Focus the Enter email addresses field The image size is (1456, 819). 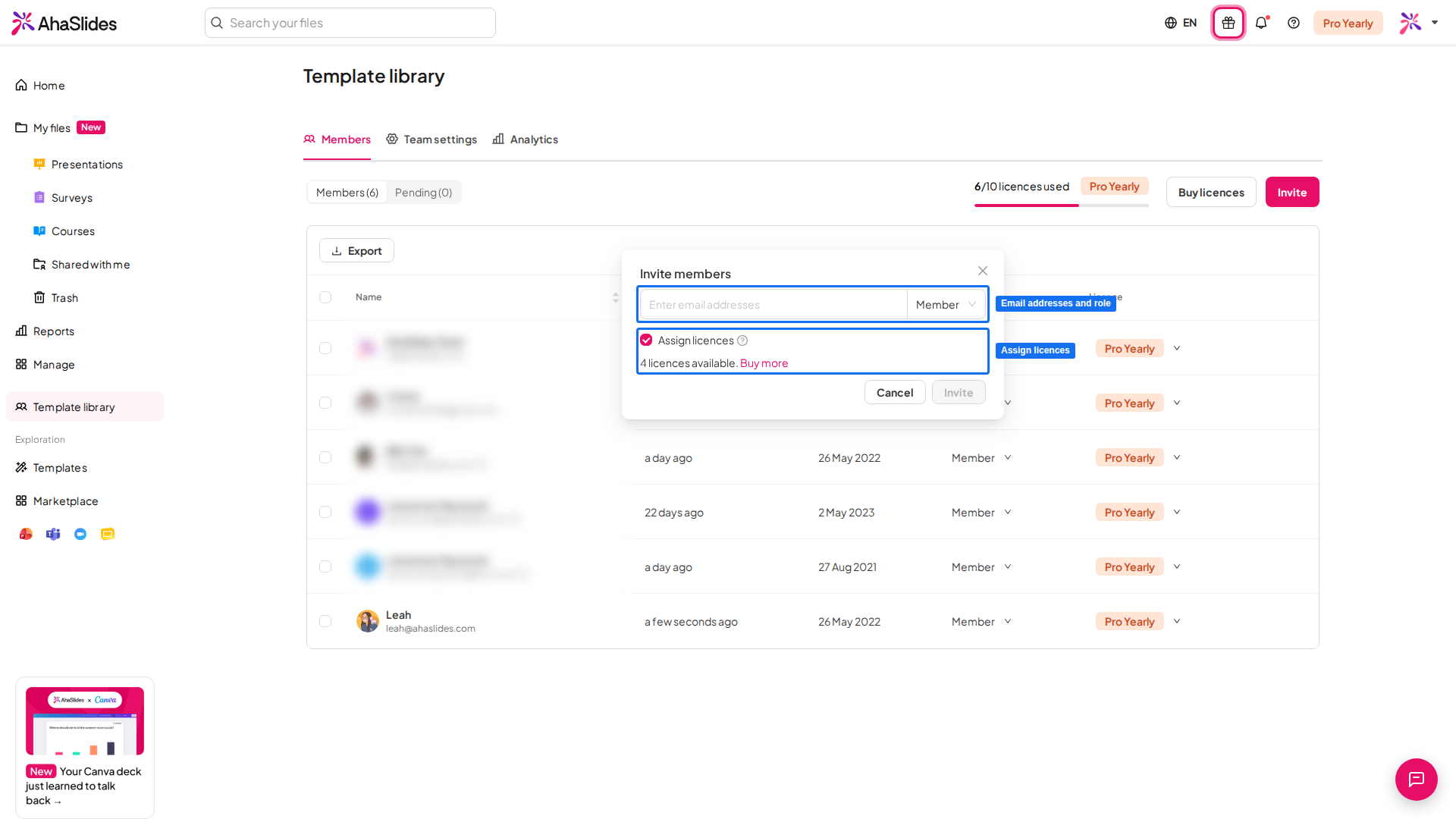tap(773, 304)
